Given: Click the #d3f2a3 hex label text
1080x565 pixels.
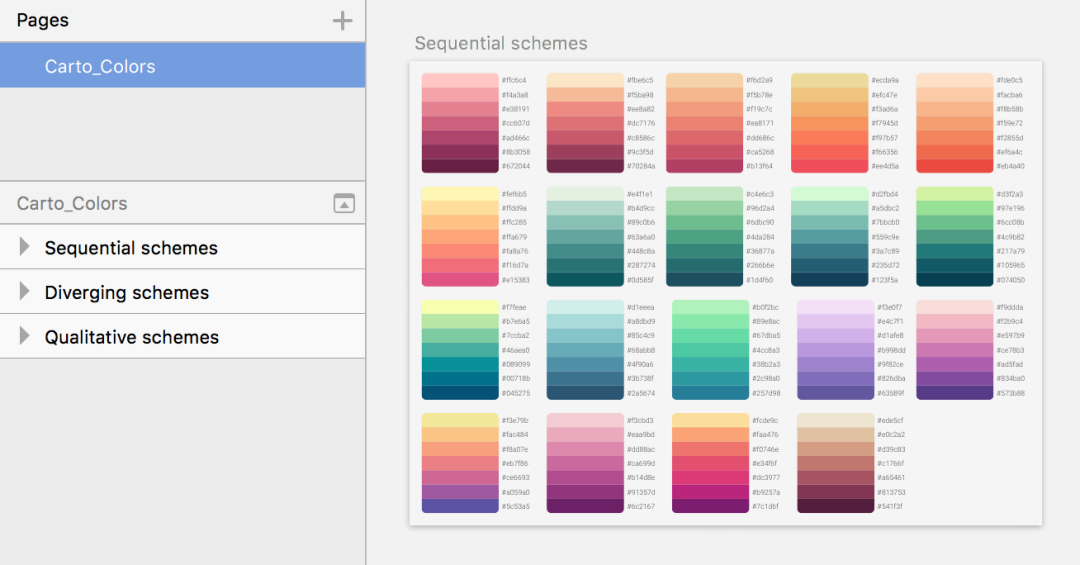Looking at the screenshot, I should point(1010,194).
